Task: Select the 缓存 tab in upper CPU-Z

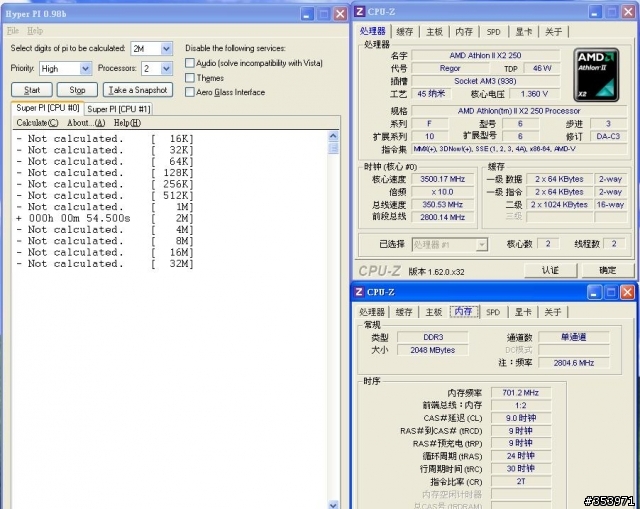Action: click(404, 32)
